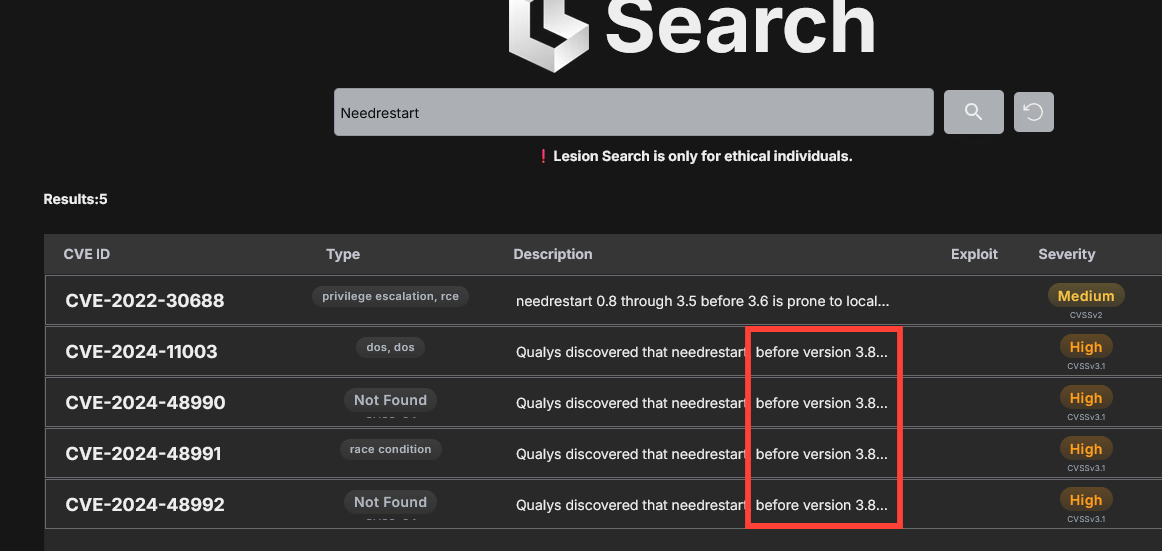1162x551 pixels.
Task: Focus the Needrestart search input field
Action: click(x=633, y=112)
